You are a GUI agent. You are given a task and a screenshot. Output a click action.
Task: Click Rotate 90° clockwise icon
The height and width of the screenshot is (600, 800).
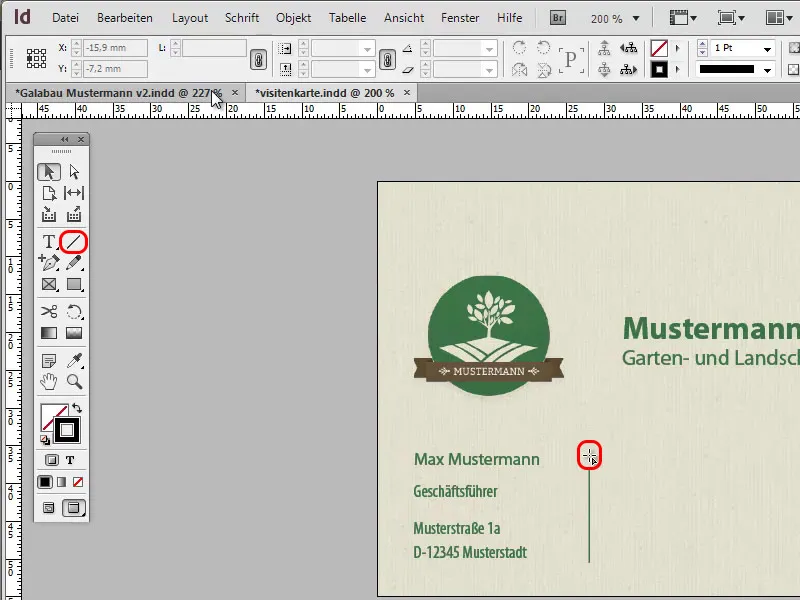point(519,48)
